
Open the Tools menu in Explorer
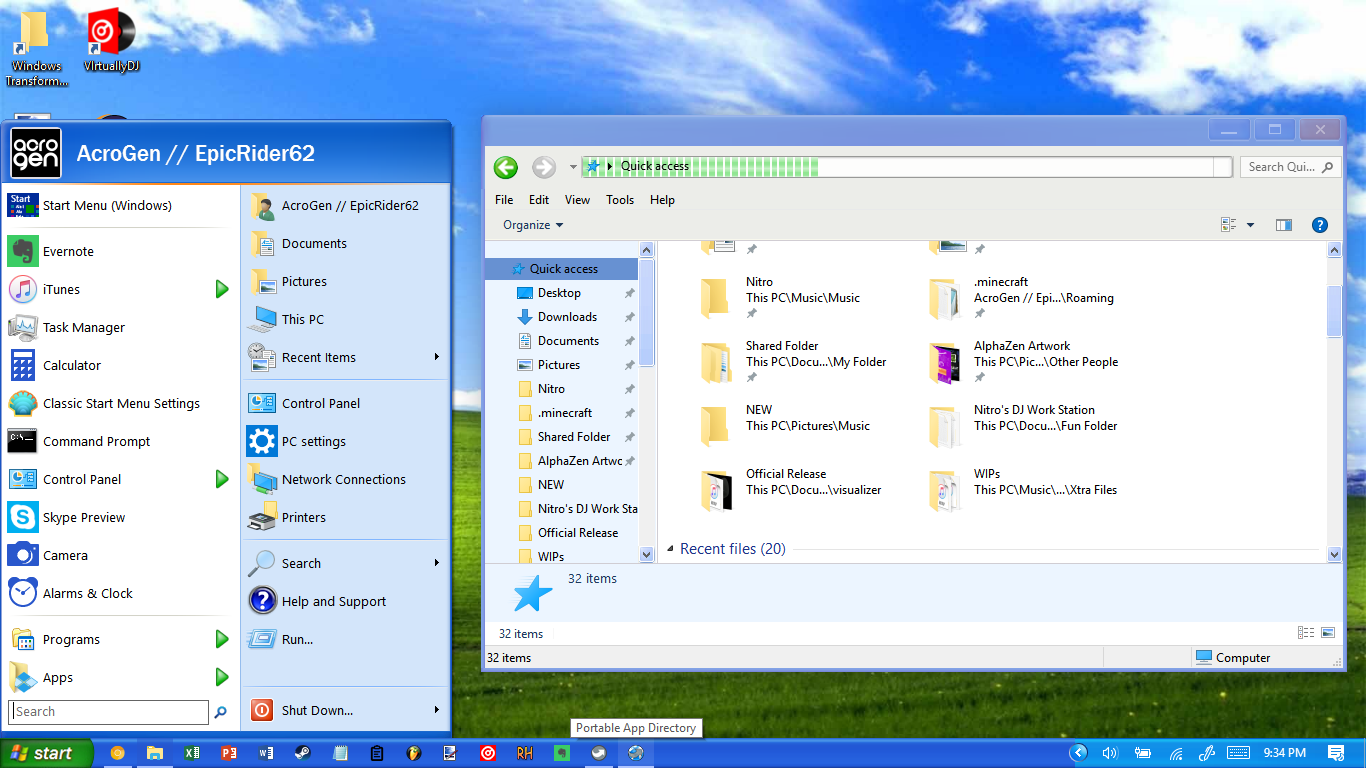click(620, 200)
